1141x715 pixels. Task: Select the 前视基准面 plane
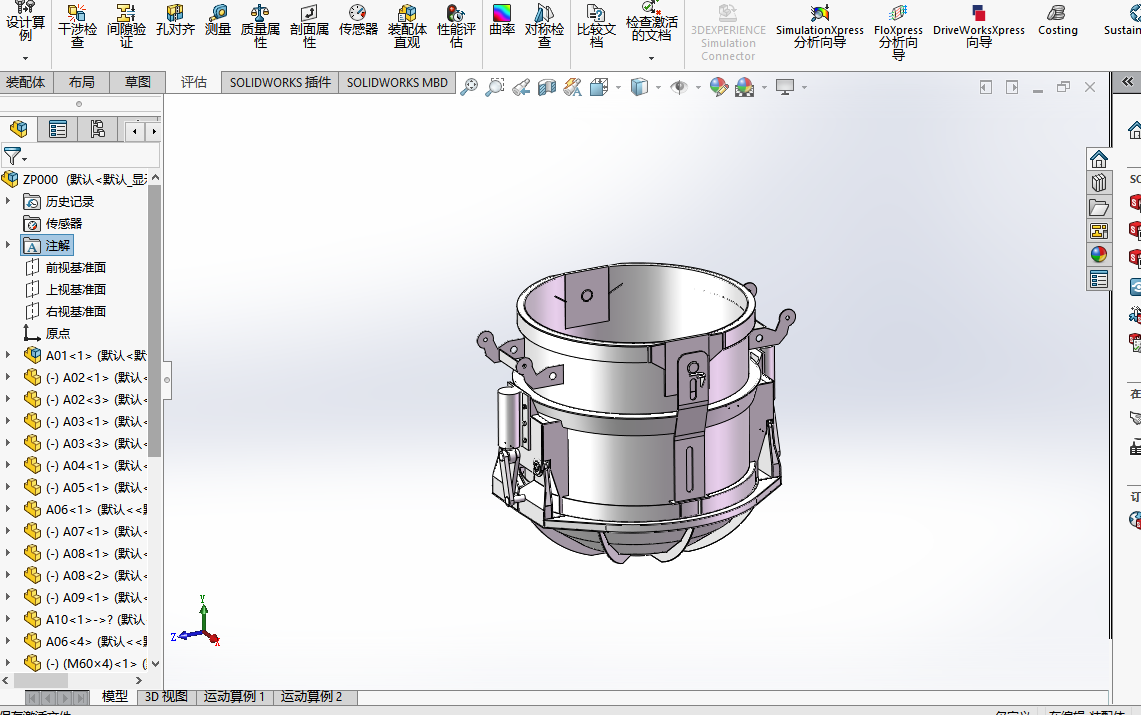click(76, 268)
